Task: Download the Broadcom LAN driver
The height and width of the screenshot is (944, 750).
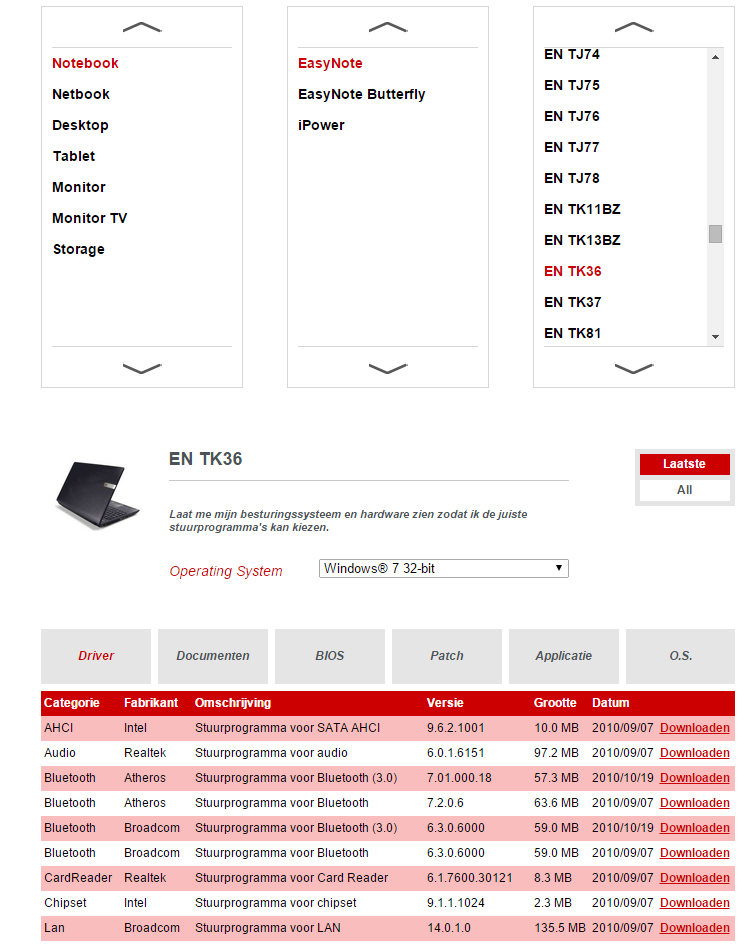Action: pyautogui.click(x=695, y=928)
